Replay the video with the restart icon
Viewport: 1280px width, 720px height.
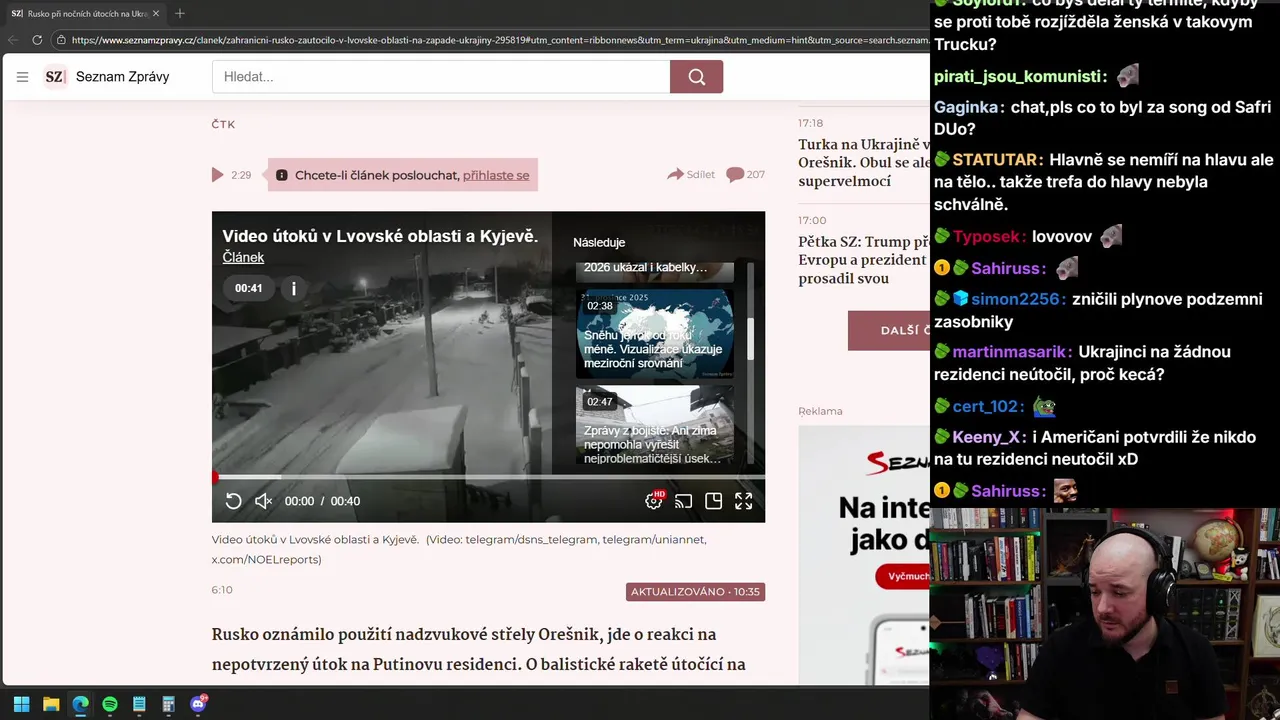tap(233, 501)
